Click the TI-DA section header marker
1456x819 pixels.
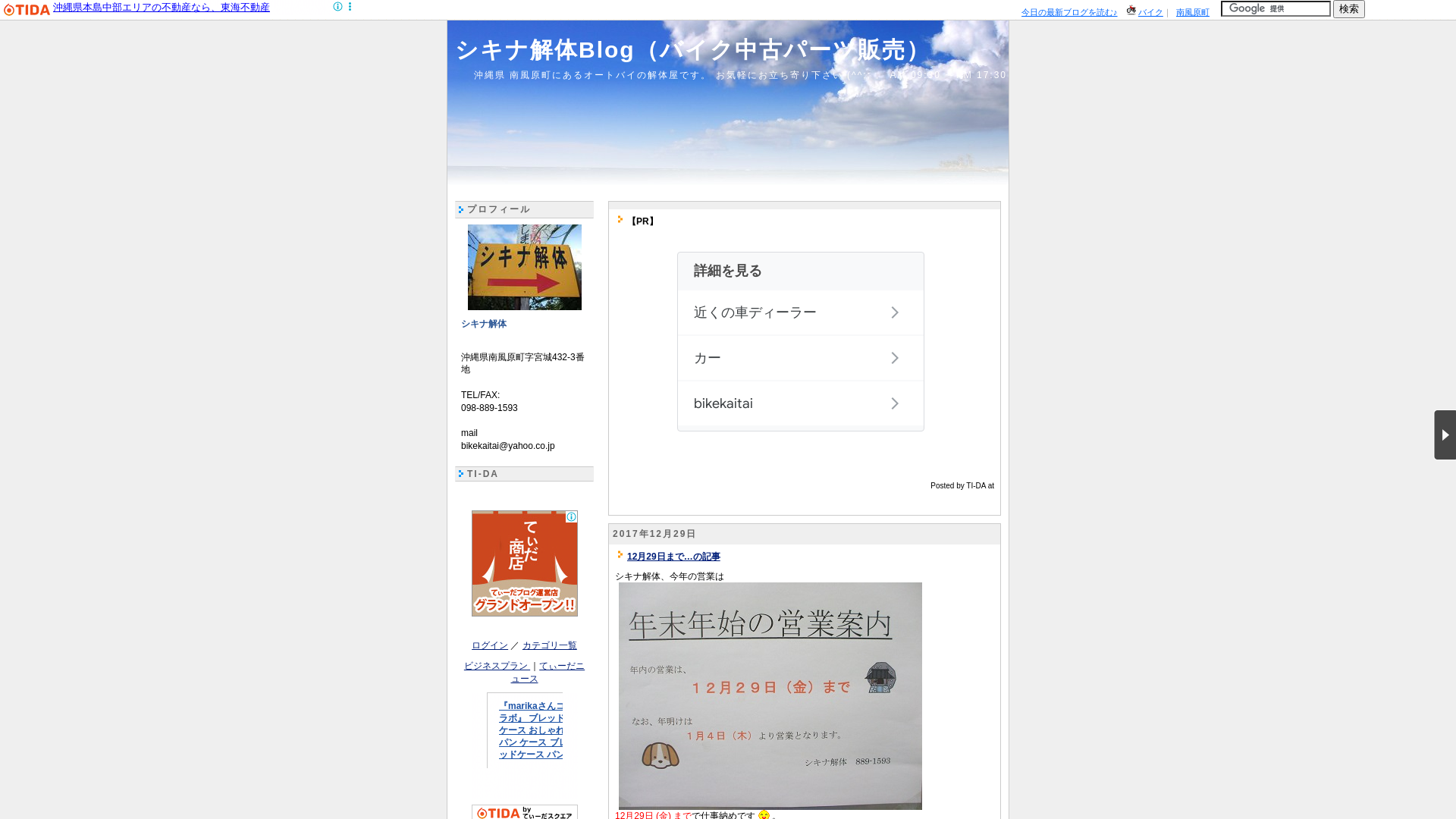461,473
